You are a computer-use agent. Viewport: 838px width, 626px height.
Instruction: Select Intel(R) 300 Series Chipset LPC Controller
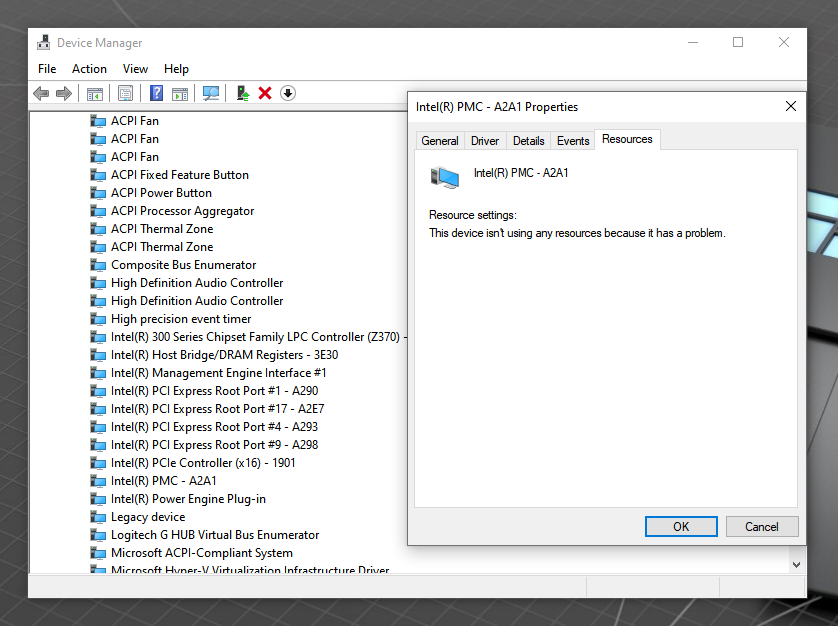259,337
